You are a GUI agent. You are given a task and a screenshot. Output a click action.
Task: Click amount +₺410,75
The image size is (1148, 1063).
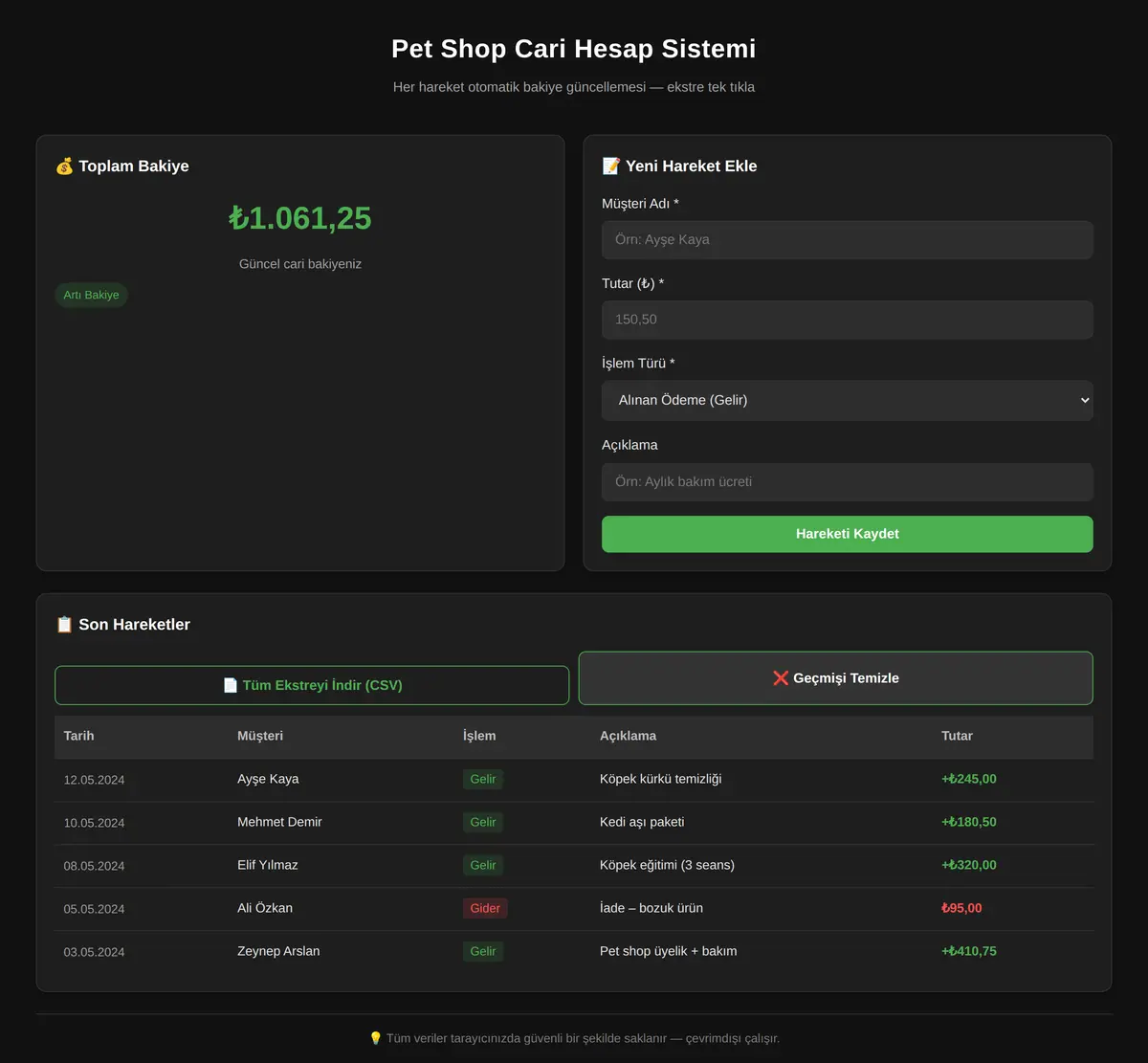click(969, 951)
